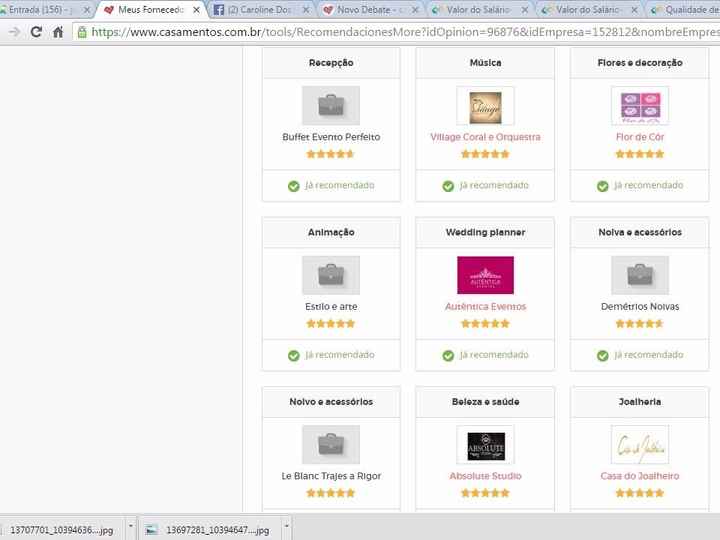Open the Village Coral e Orquestra link

[485, 137]
